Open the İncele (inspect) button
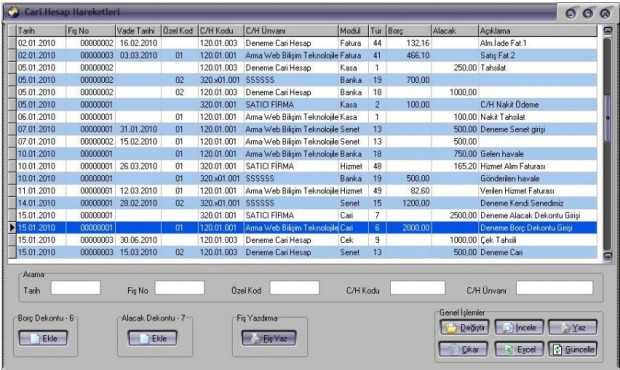 [519, 328]
